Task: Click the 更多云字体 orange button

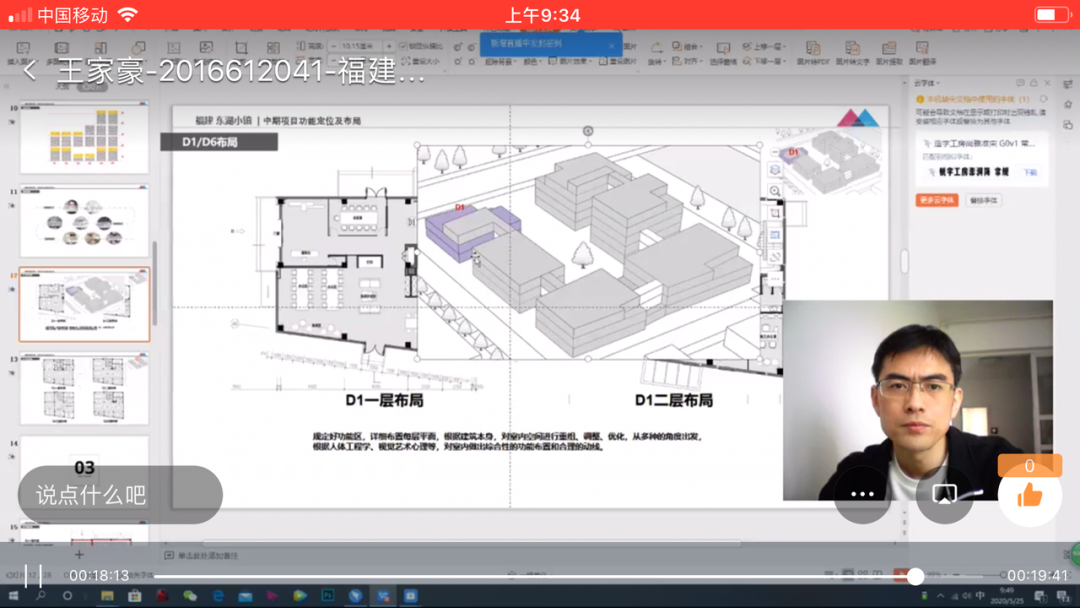Action: tap(936, 200)
